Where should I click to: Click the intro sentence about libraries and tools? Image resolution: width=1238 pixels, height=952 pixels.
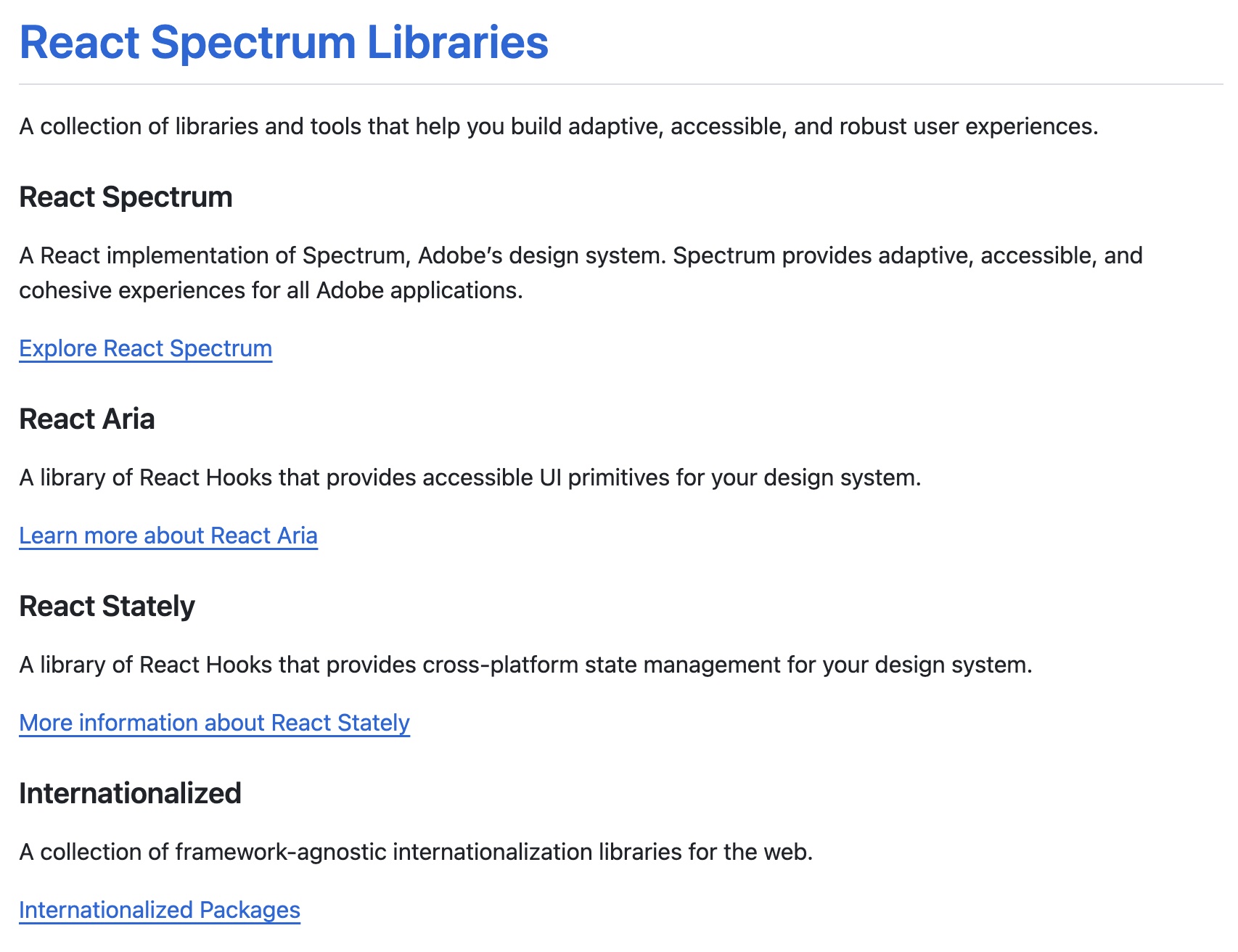559,126
